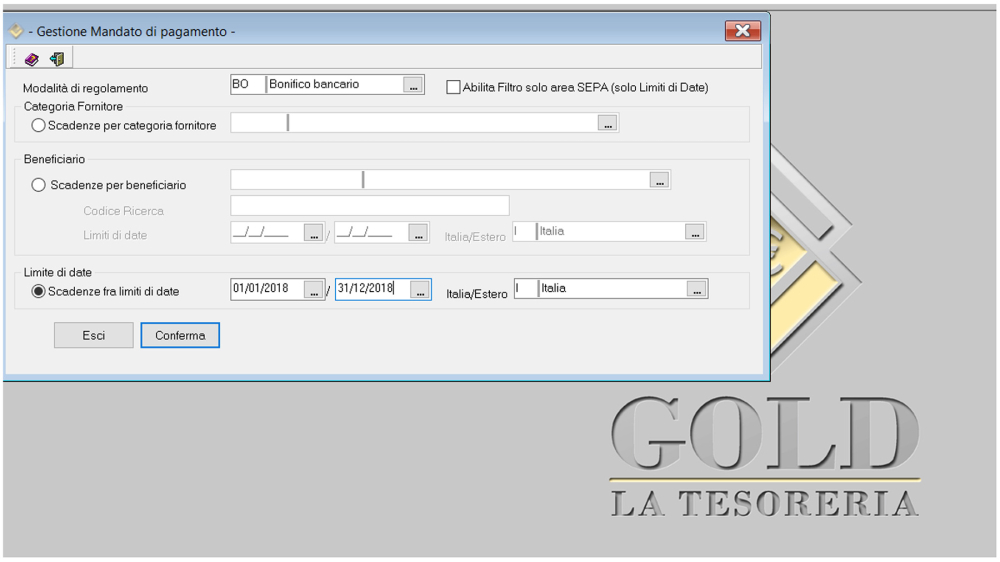Select Scadenze fra limiti di date option
The image size is (1000, 562).
click(x=39, y=291)
